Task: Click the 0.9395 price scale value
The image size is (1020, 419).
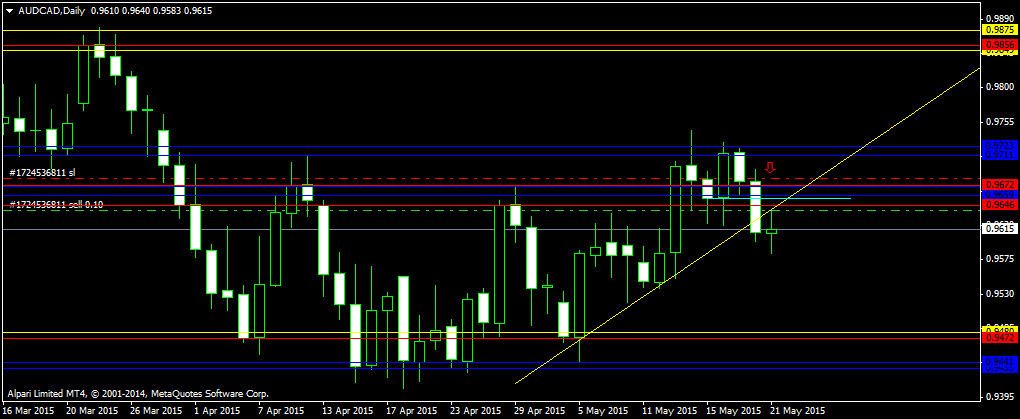Action: tap(999, 396)
